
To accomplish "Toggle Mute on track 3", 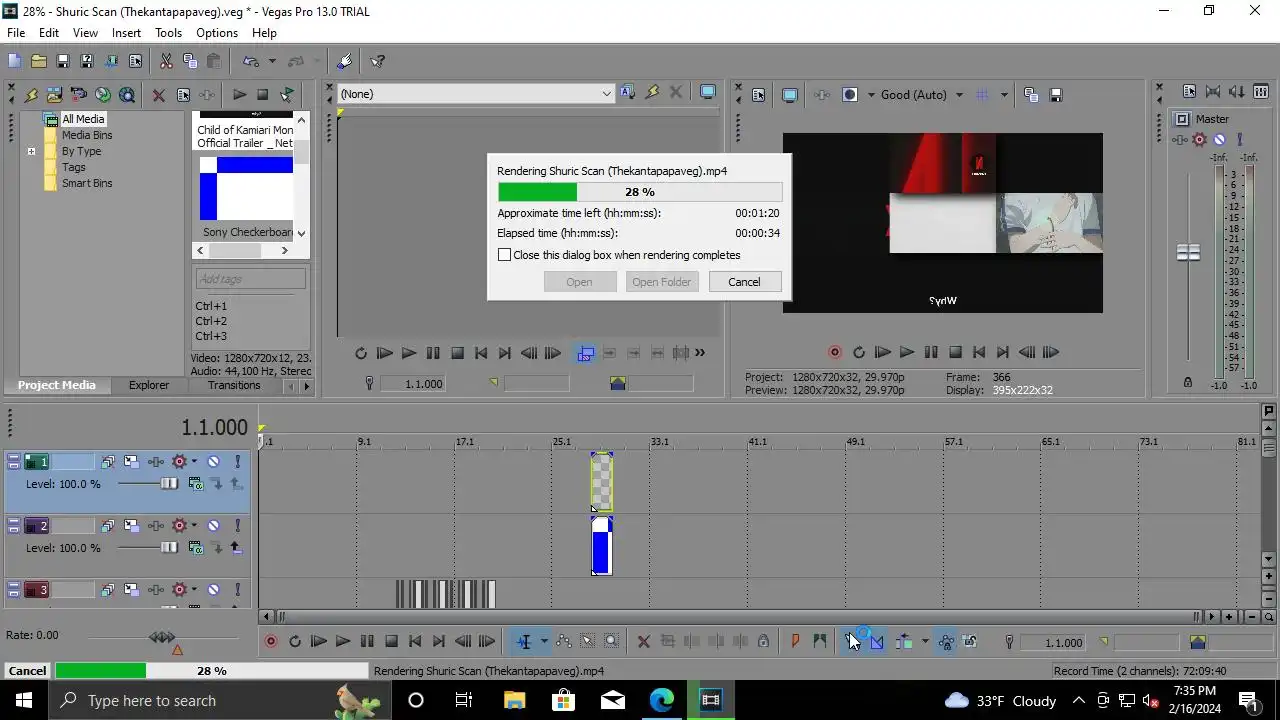I will tap(213, 590).
